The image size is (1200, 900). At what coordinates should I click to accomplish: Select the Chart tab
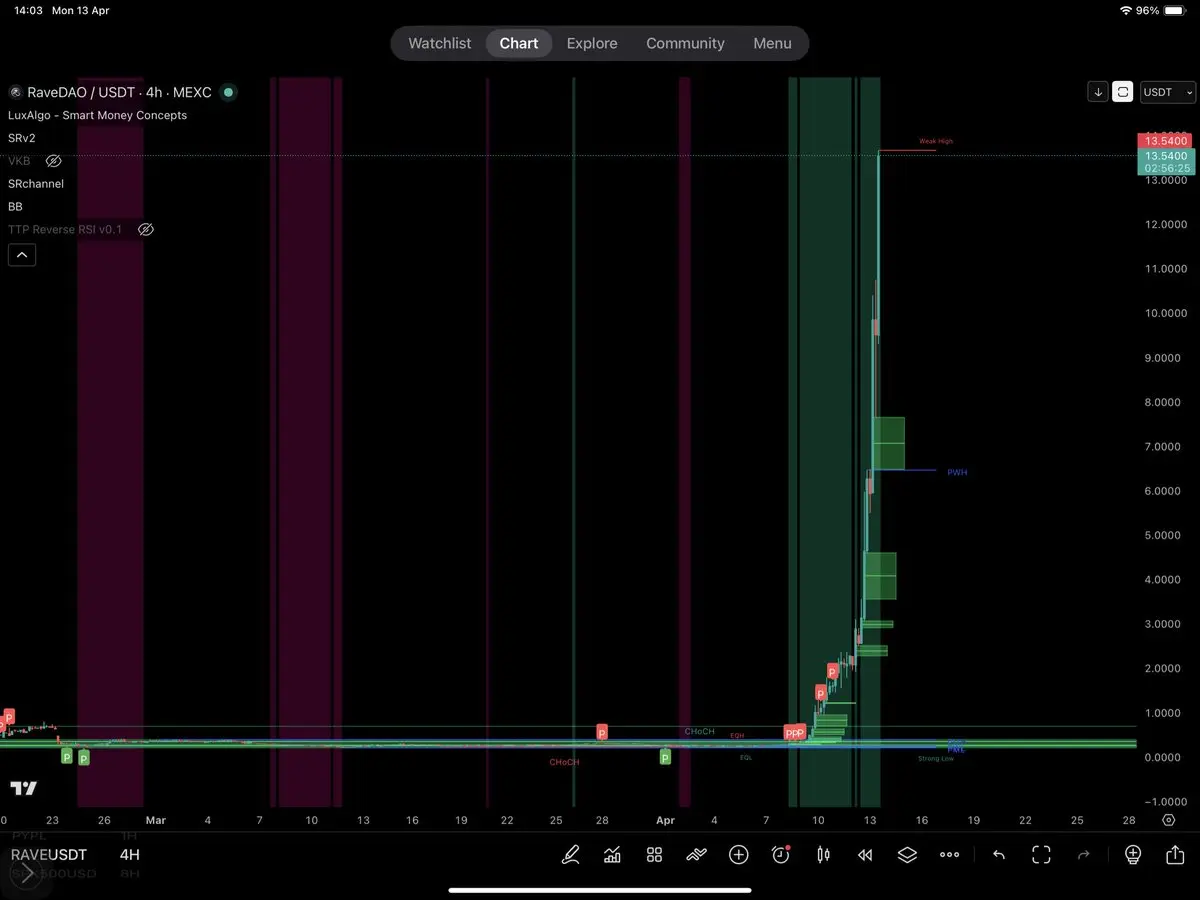coord(519,44)
